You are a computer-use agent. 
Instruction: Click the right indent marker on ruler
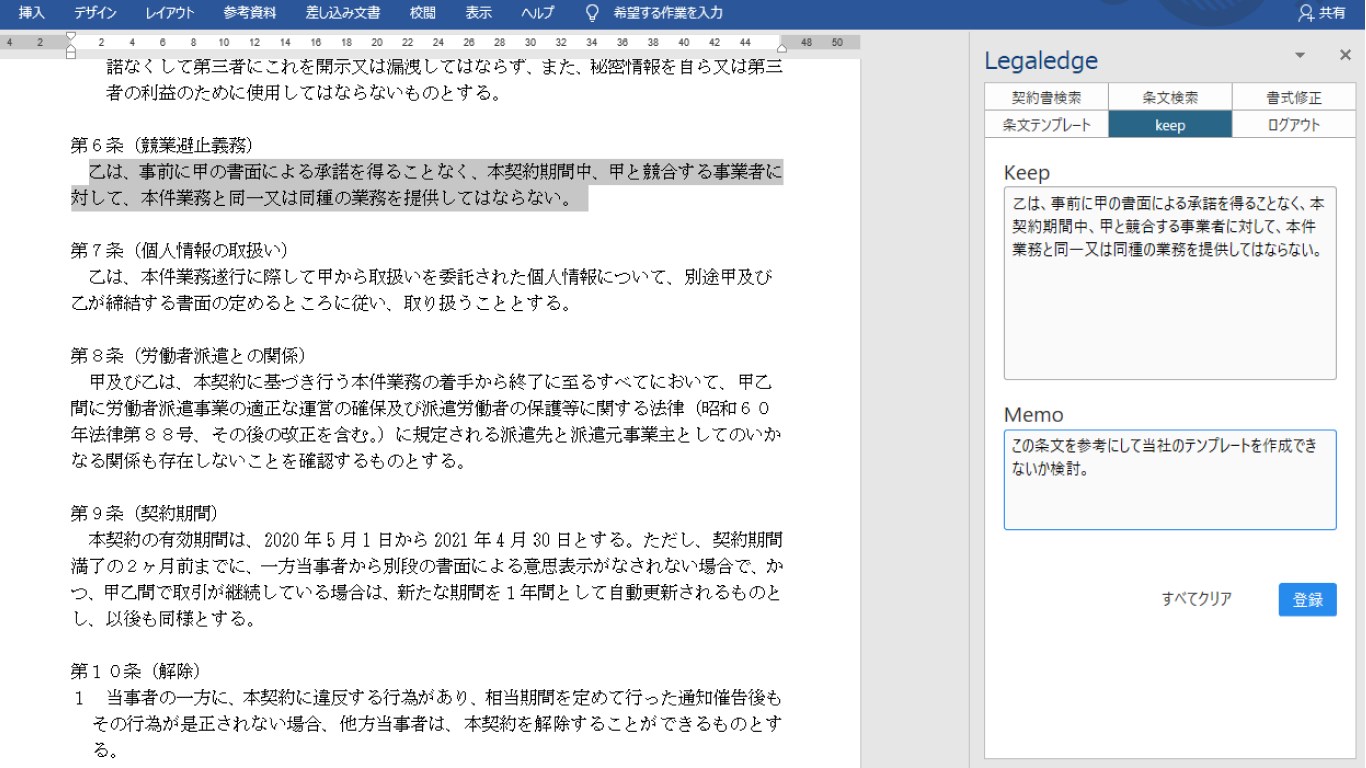782,47
